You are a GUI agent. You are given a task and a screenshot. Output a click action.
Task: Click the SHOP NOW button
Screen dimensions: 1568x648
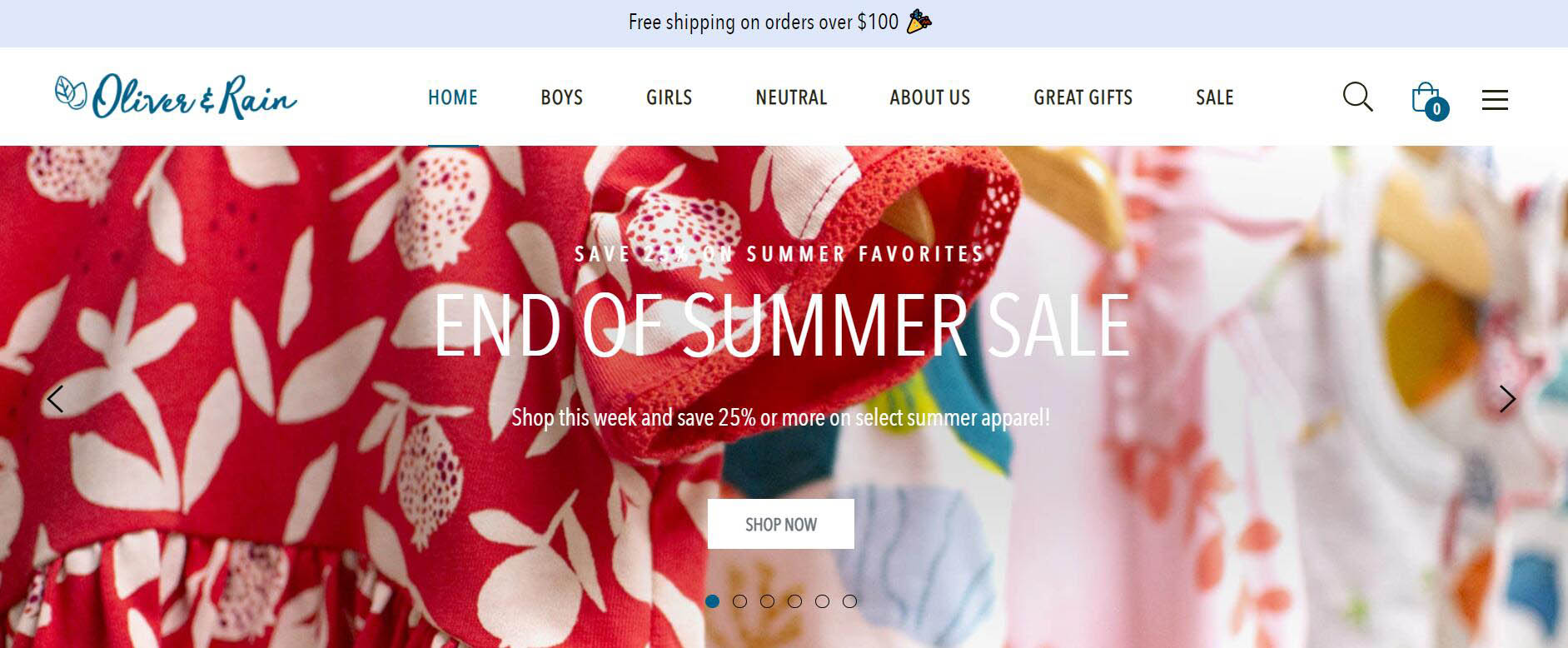781,524
